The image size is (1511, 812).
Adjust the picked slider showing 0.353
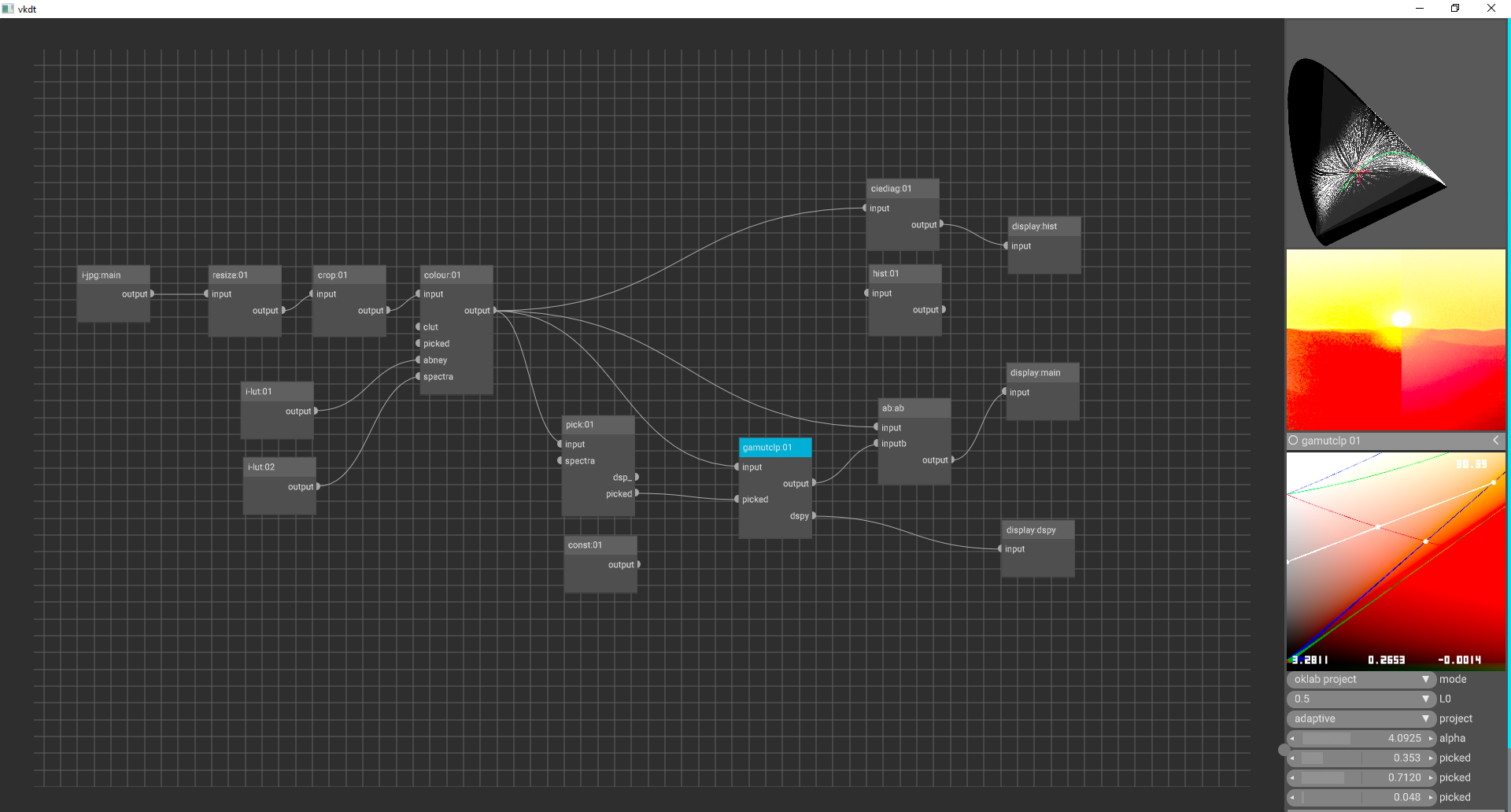coord(1361,758)
